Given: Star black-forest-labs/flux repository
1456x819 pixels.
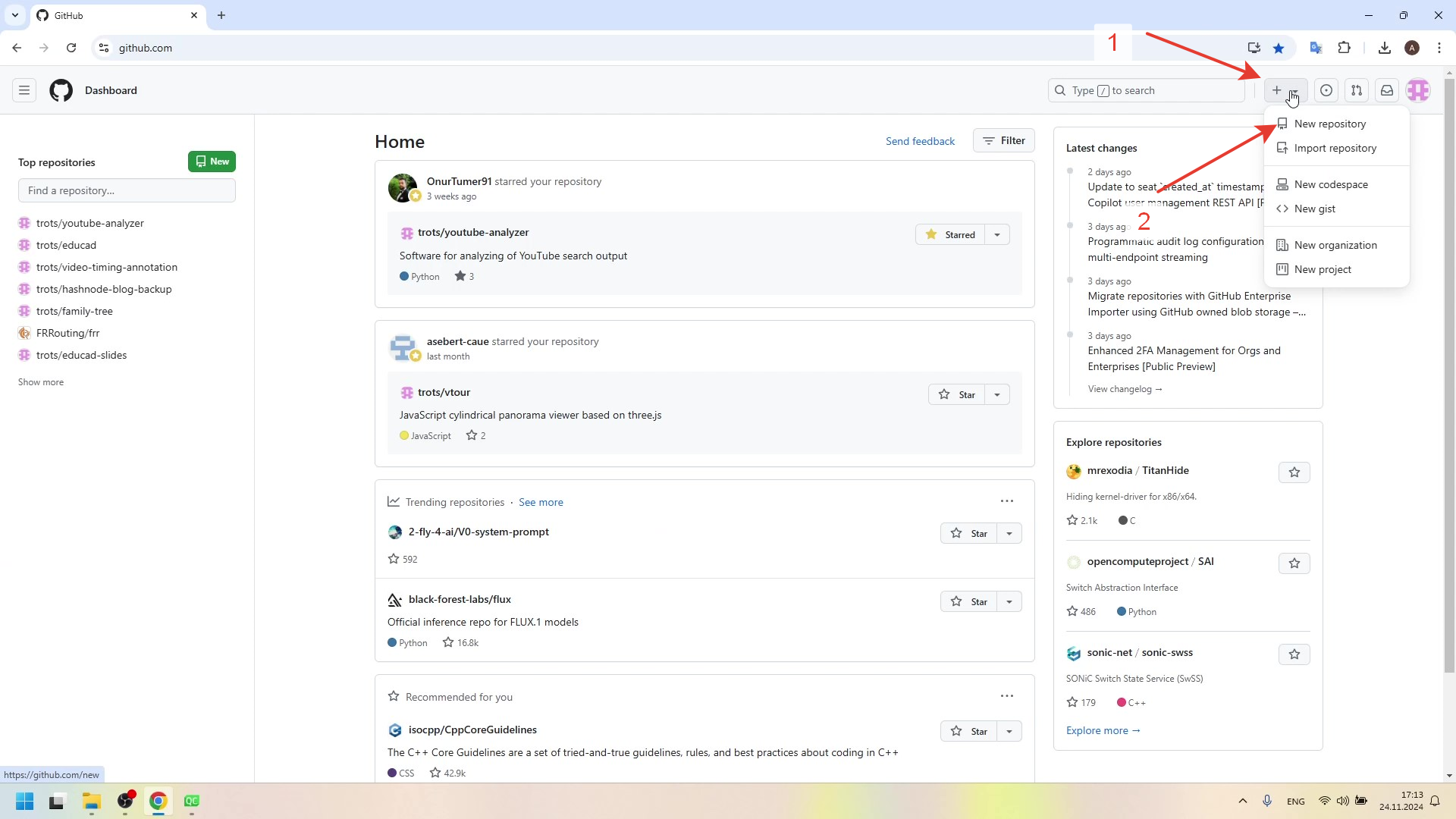Looking at the screenshot, I should (x=968, y=601).
